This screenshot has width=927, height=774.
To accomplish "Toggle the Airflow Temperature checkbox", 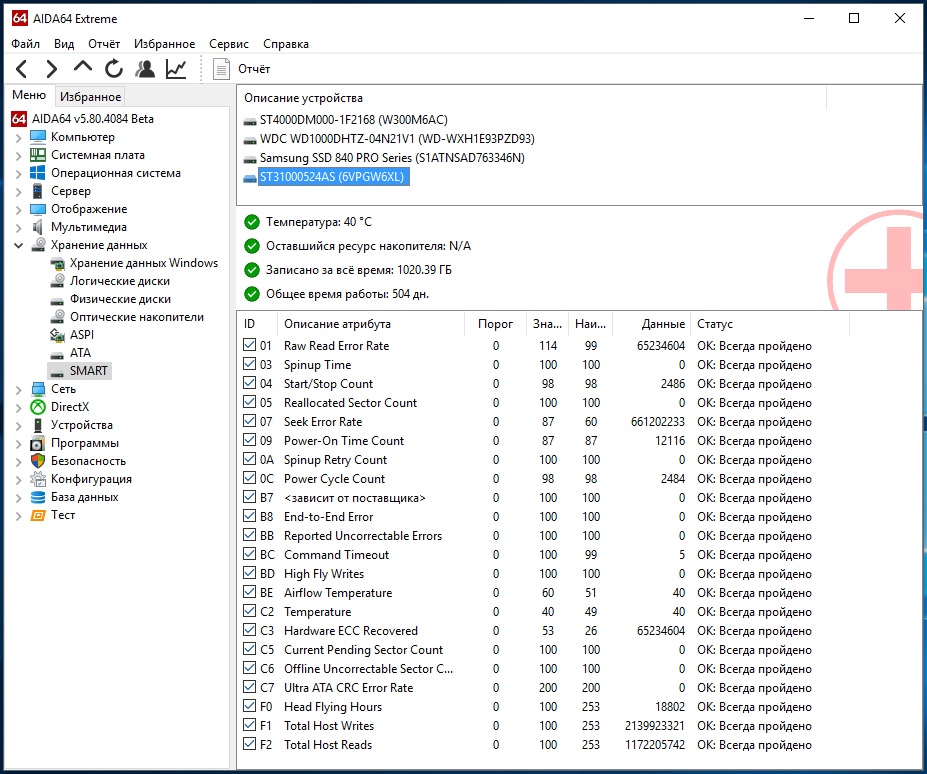I will click(x=249, y=592).
